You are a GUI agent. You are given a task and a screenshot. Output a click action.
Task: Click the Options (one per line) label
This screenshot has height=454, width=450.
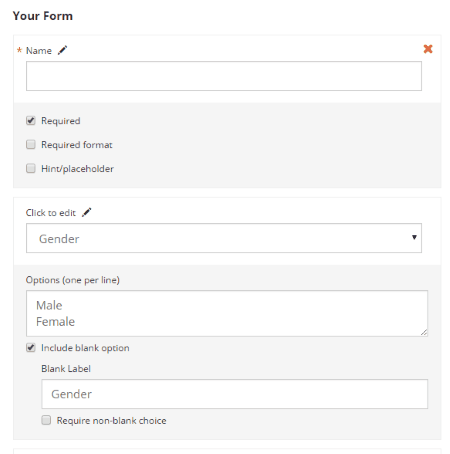[x=73, y=280]
